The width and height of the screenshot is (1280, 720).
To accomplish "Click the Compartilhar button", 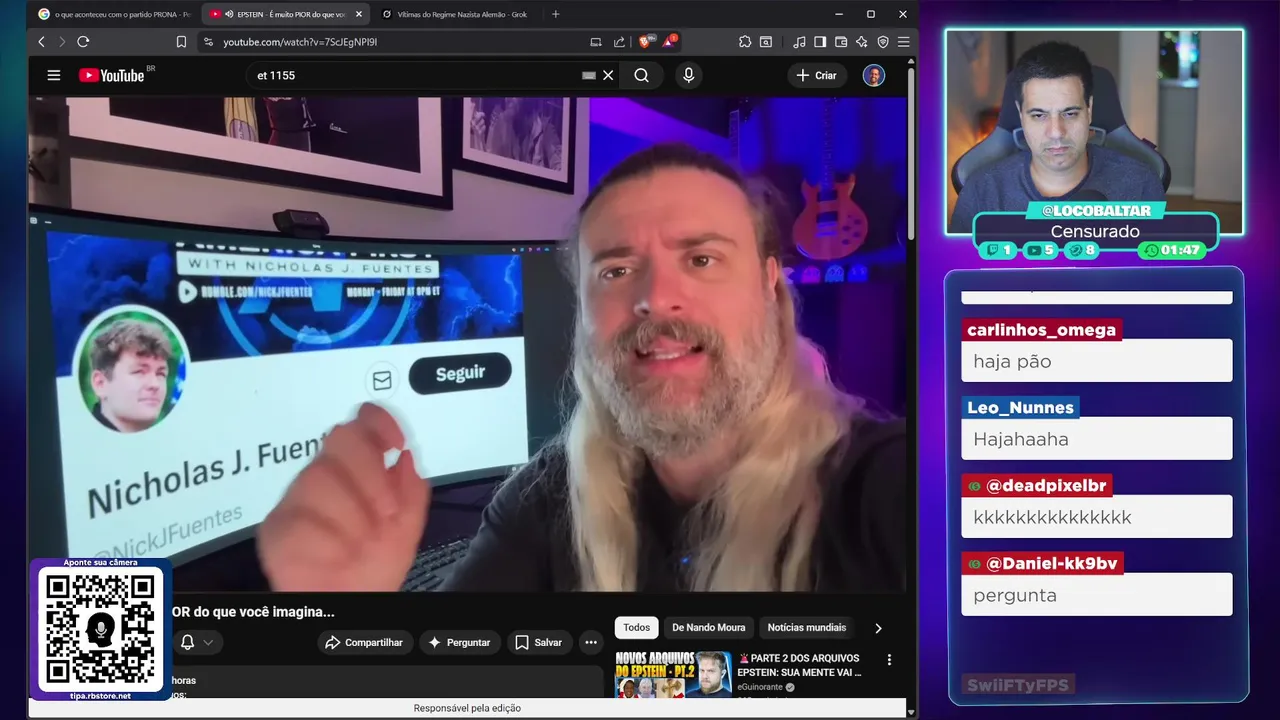I will [x=365, y=642].
